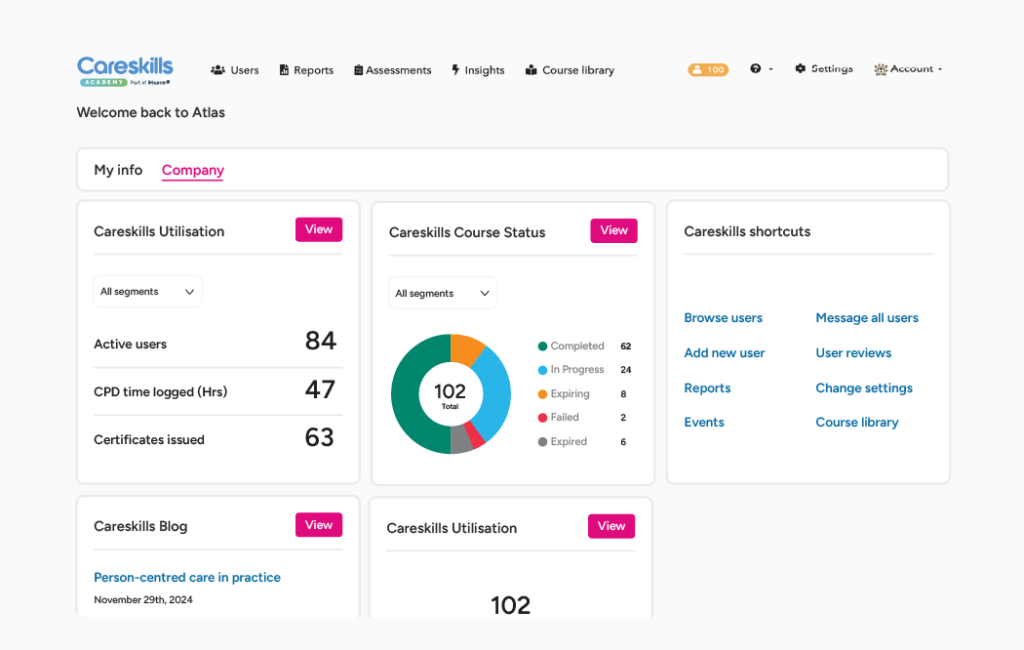Open the Browse users shortcut link
Viewport: 1024px width, 650px height.
tap(723, 318)
